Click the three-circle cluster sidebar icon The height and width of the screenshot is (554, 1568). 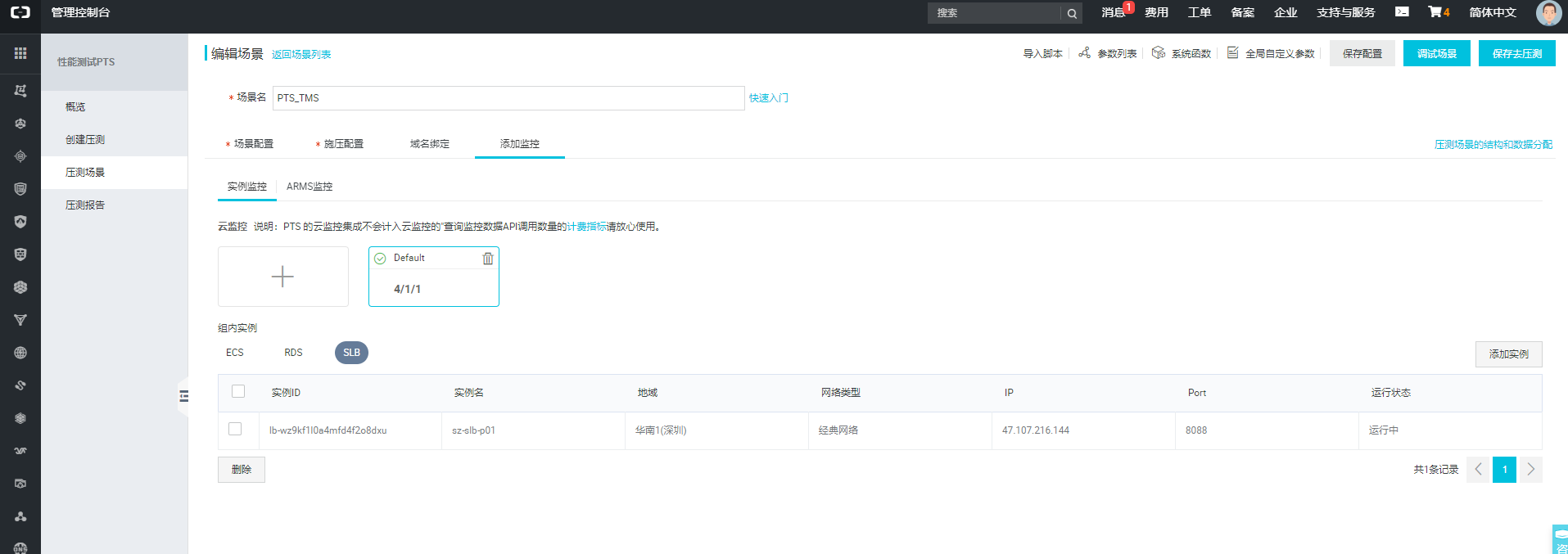tap(20, 516)
